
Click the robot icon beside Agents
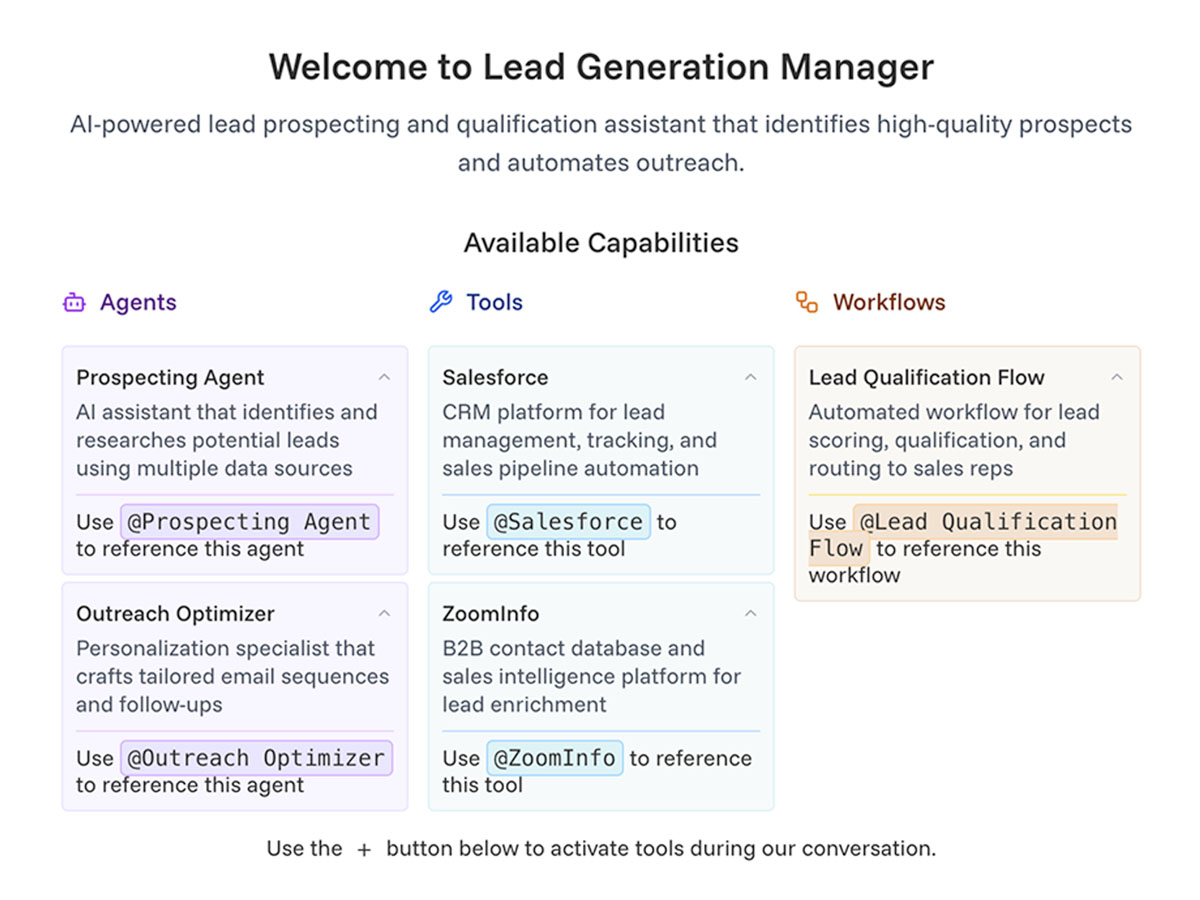74,303
